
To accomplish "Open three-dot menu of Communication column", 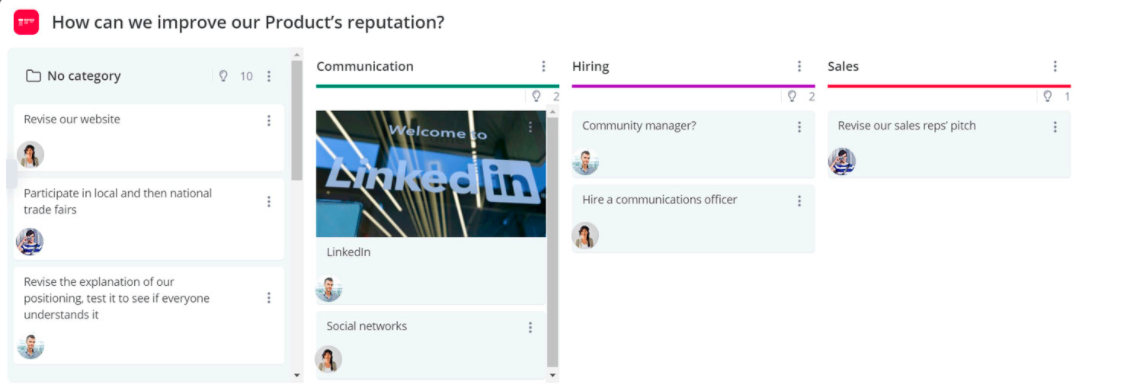I will click(x=543, y=67).
